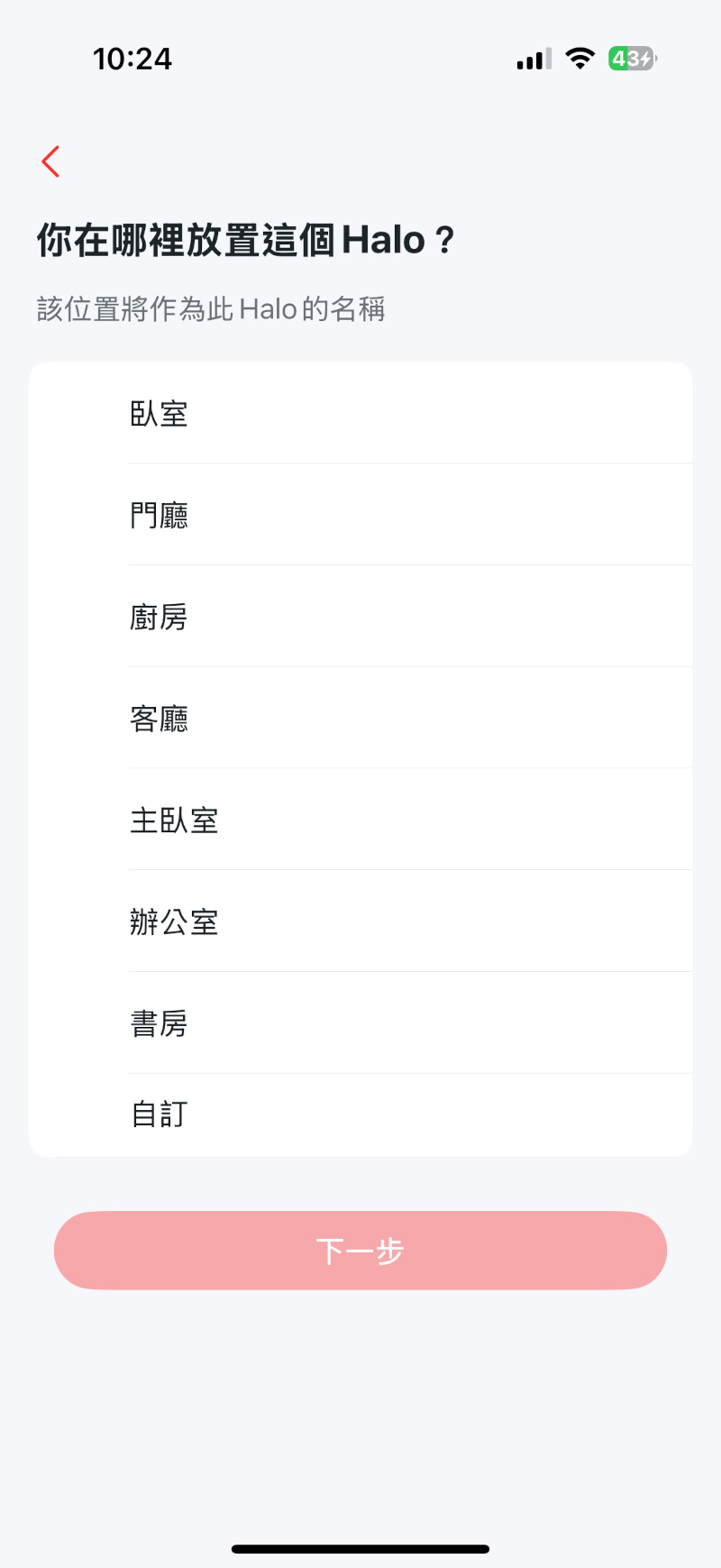721x1568 pixels.
Task: Click the word Halo in the heading
Action: 383,241
